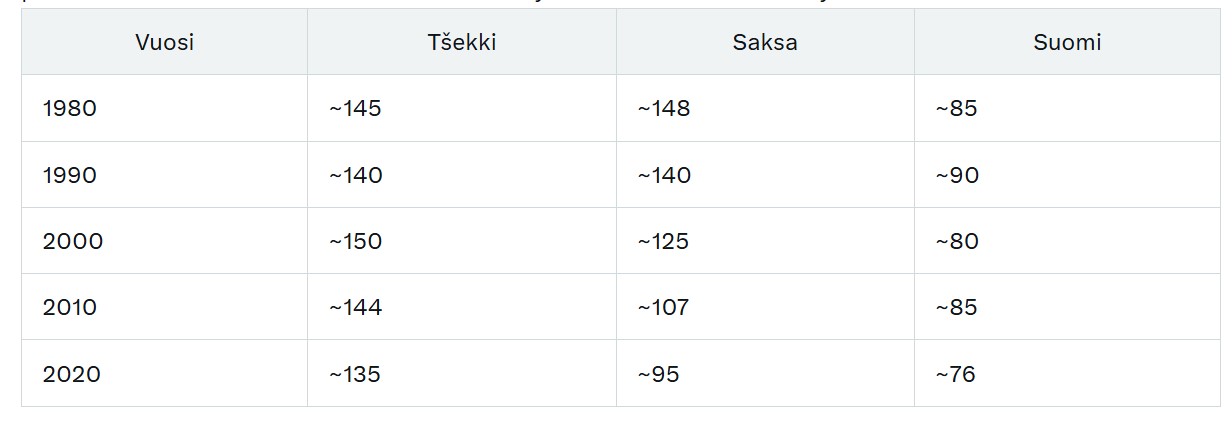The height and width of the screenshot is (435, 1232).
Task: Select the 1980 year cell
Action: pyautogui.click(x=70, y=108)
